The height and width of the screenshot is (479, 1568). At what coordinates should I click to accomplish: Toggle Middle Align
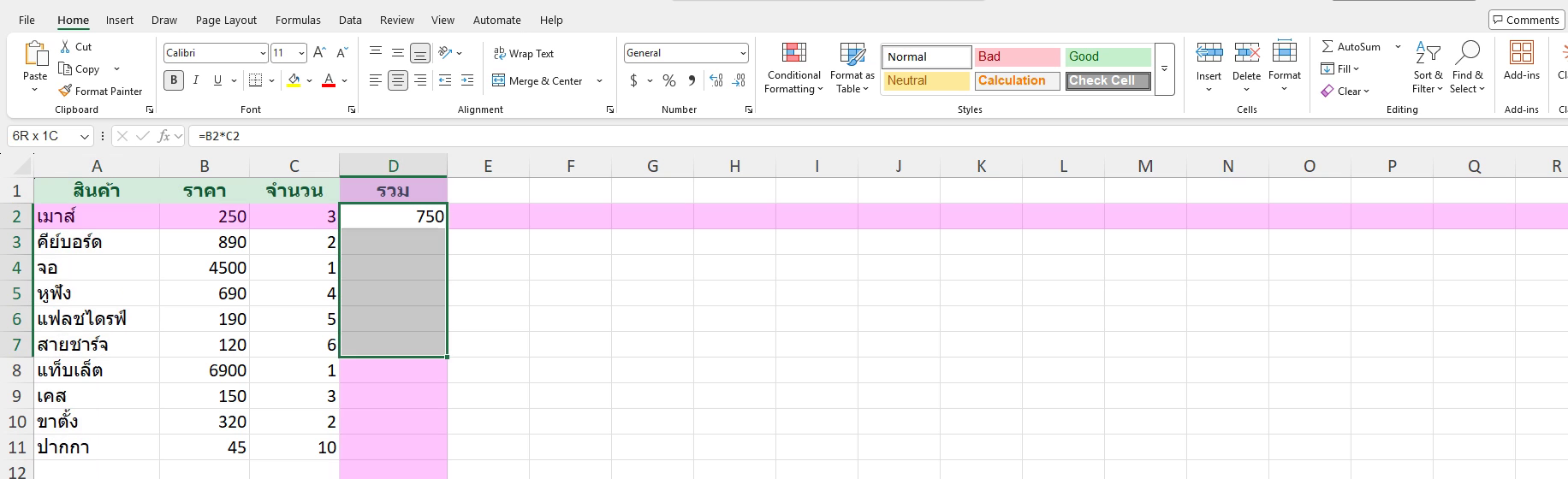click(x=398, y=53)
